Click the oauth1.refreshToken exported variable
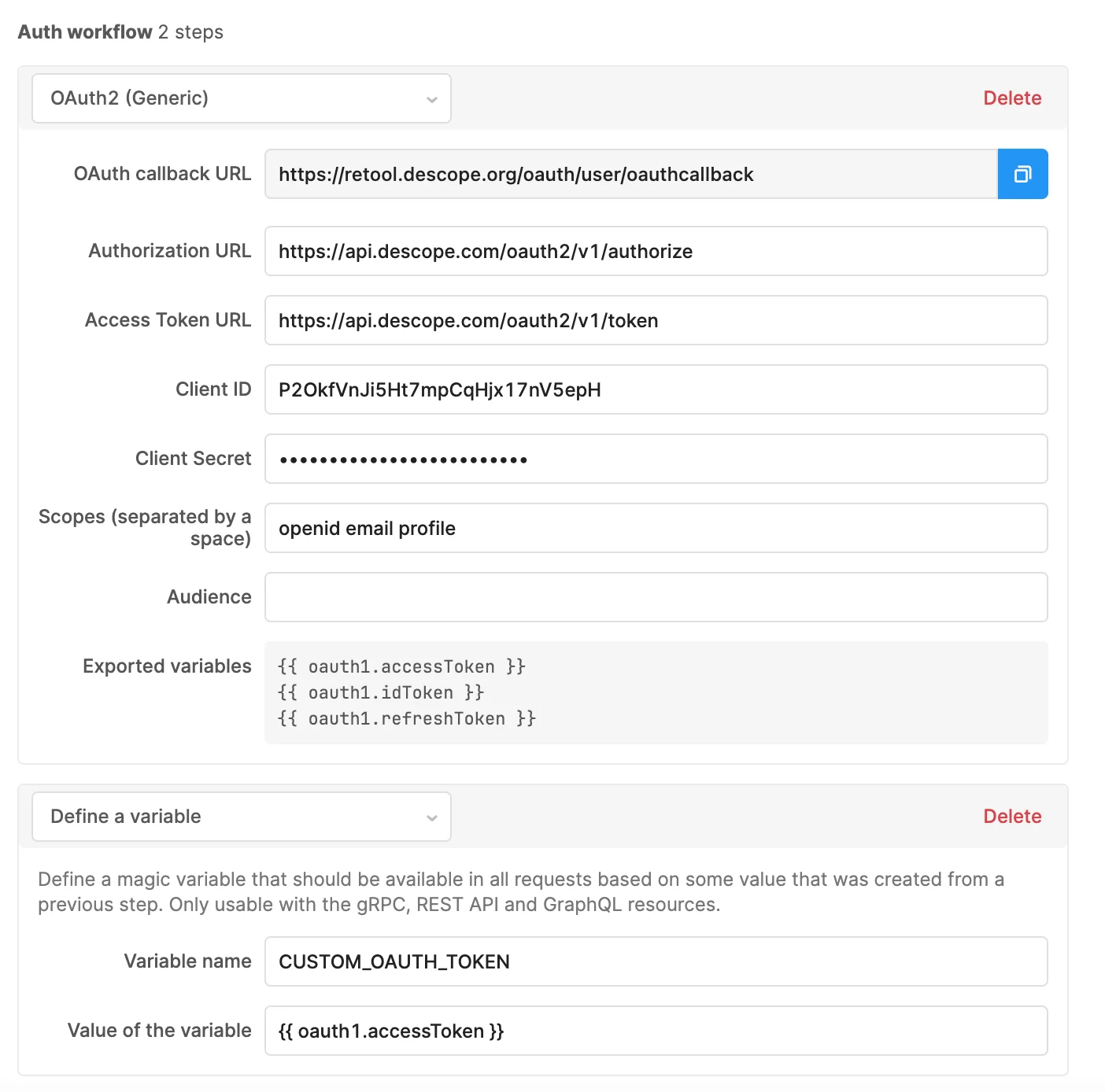 coord(407,718)
